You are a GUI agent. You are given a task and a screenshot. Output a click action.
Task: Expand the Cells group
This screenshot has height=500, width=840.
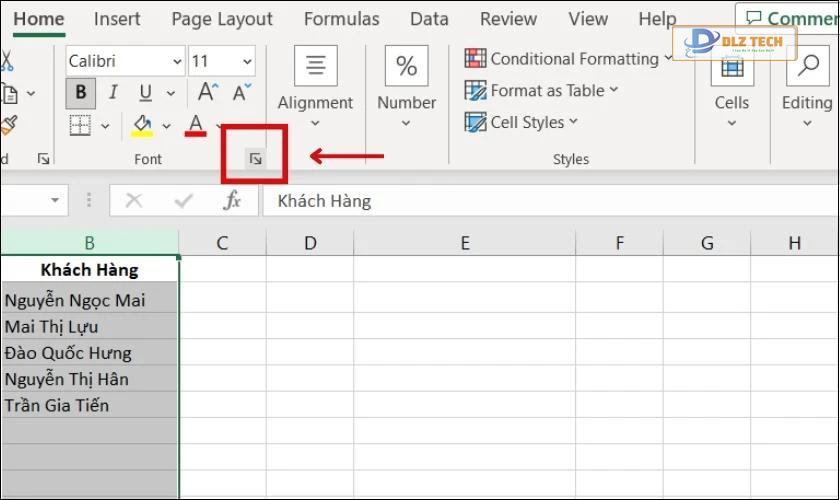[x=732, y=89]
